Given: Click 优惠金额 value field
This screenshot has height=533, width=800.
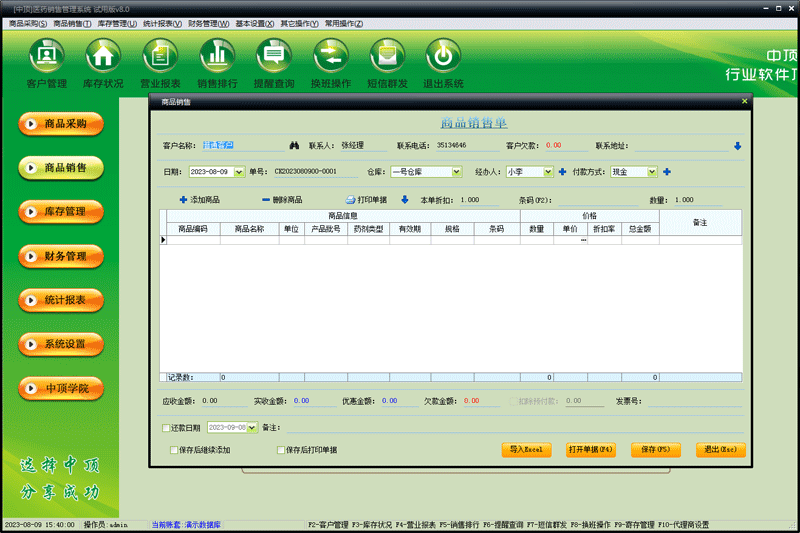Looking at the screenshot, I should coord(399,401).
